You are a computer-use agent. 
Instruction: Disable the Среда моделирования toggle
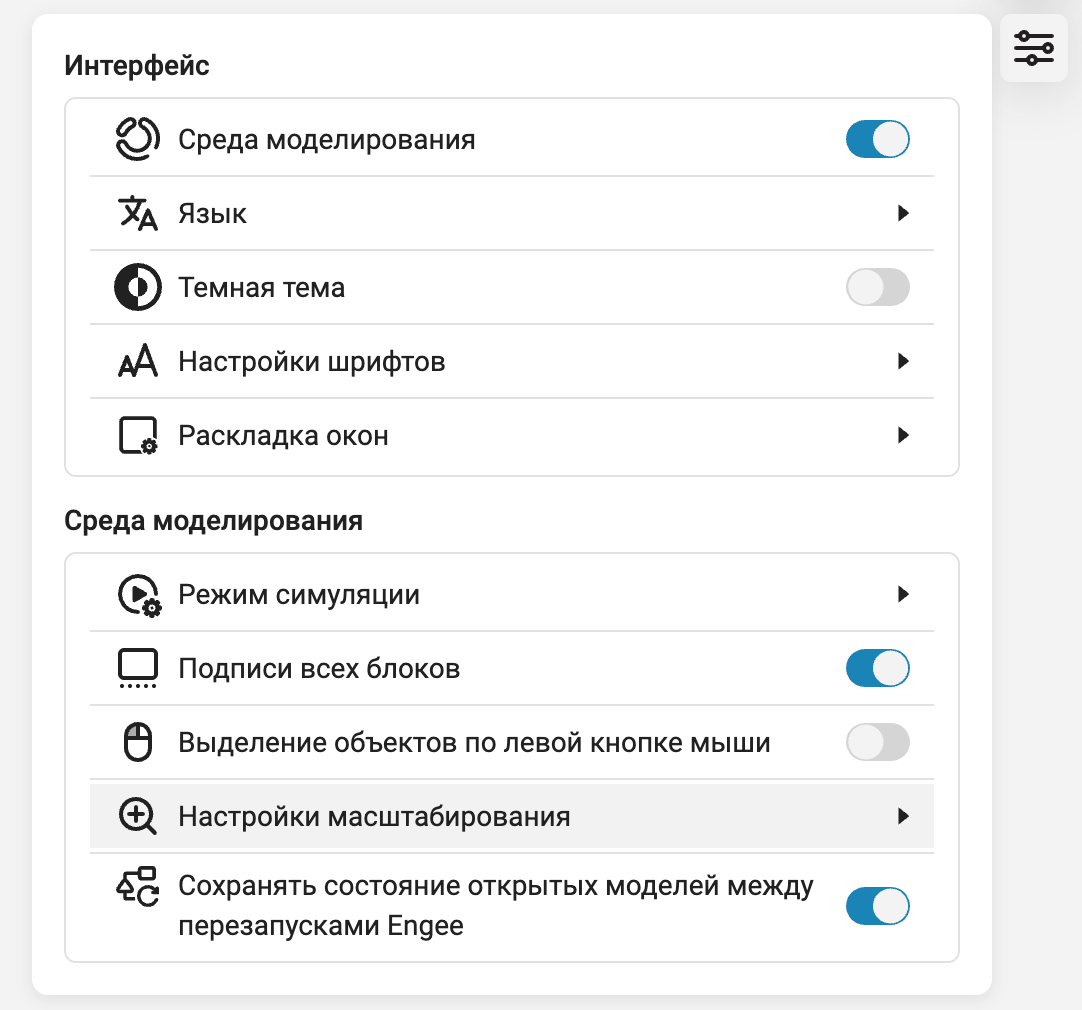(877, 139)
